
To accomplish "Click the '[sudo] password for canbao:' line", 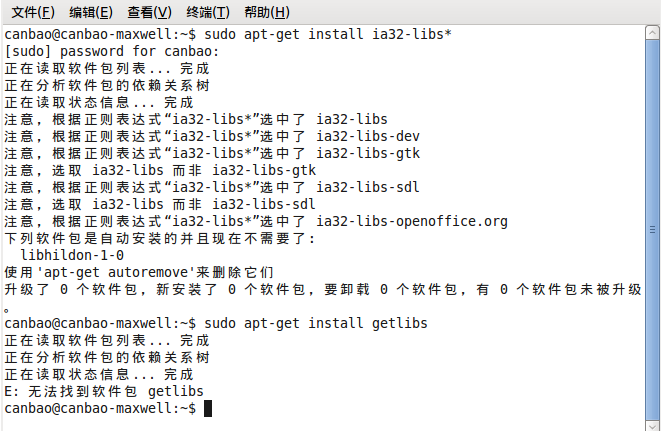I will pos(112,51).
